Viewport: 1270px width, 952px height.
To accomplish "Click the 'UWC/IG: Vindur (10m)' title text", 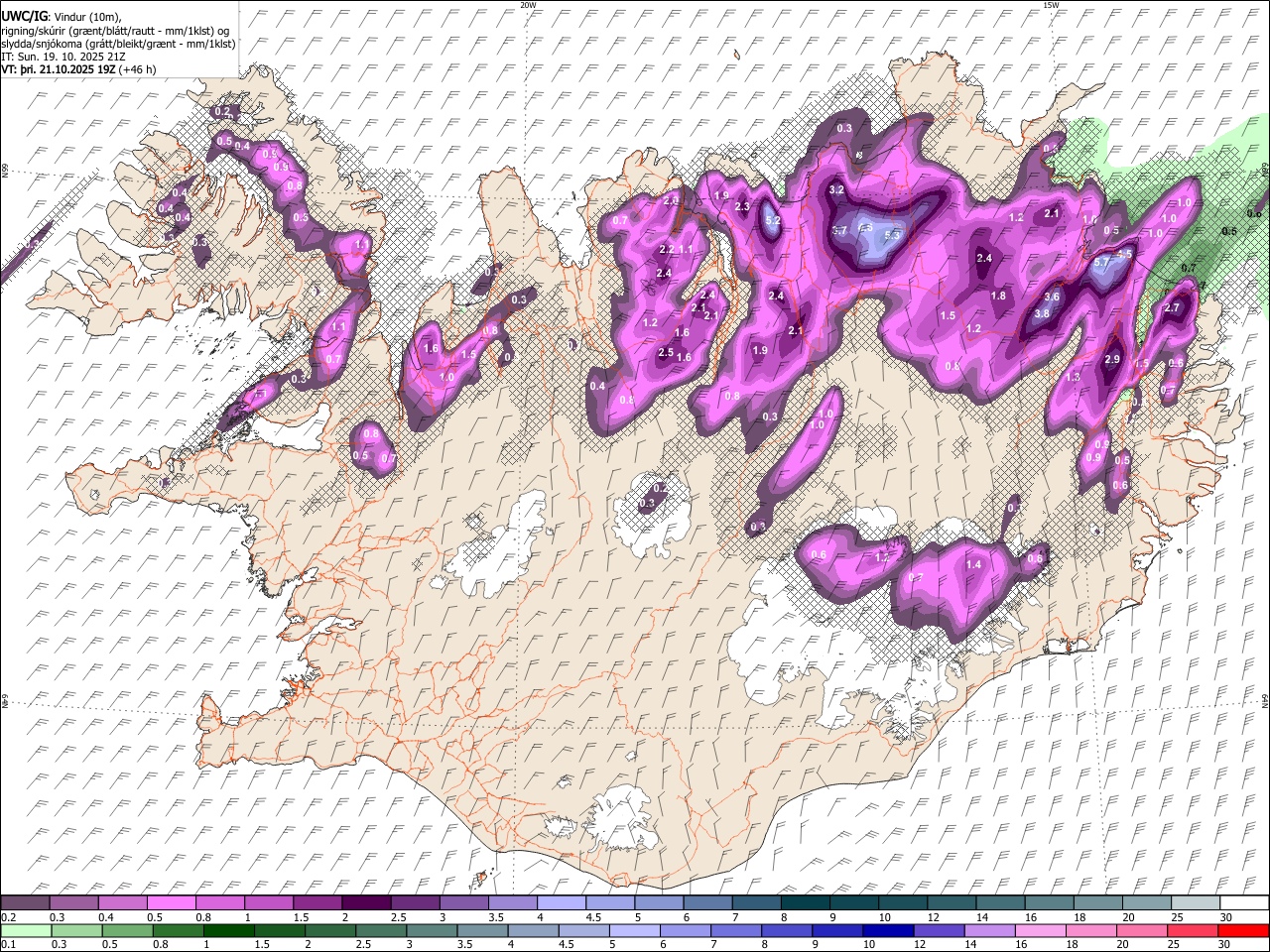I will 63,17.
